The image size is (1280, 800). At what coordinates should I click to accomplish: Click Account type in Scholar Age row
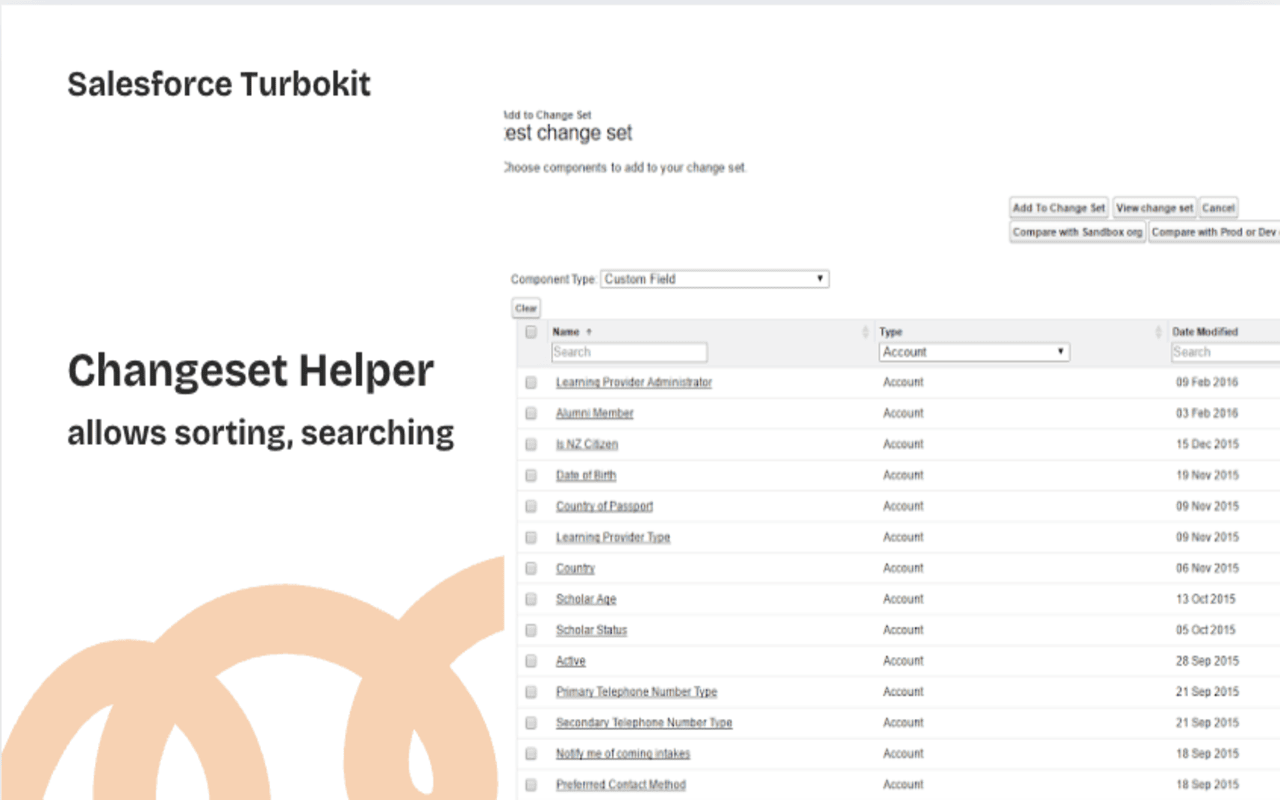[903, 600]
